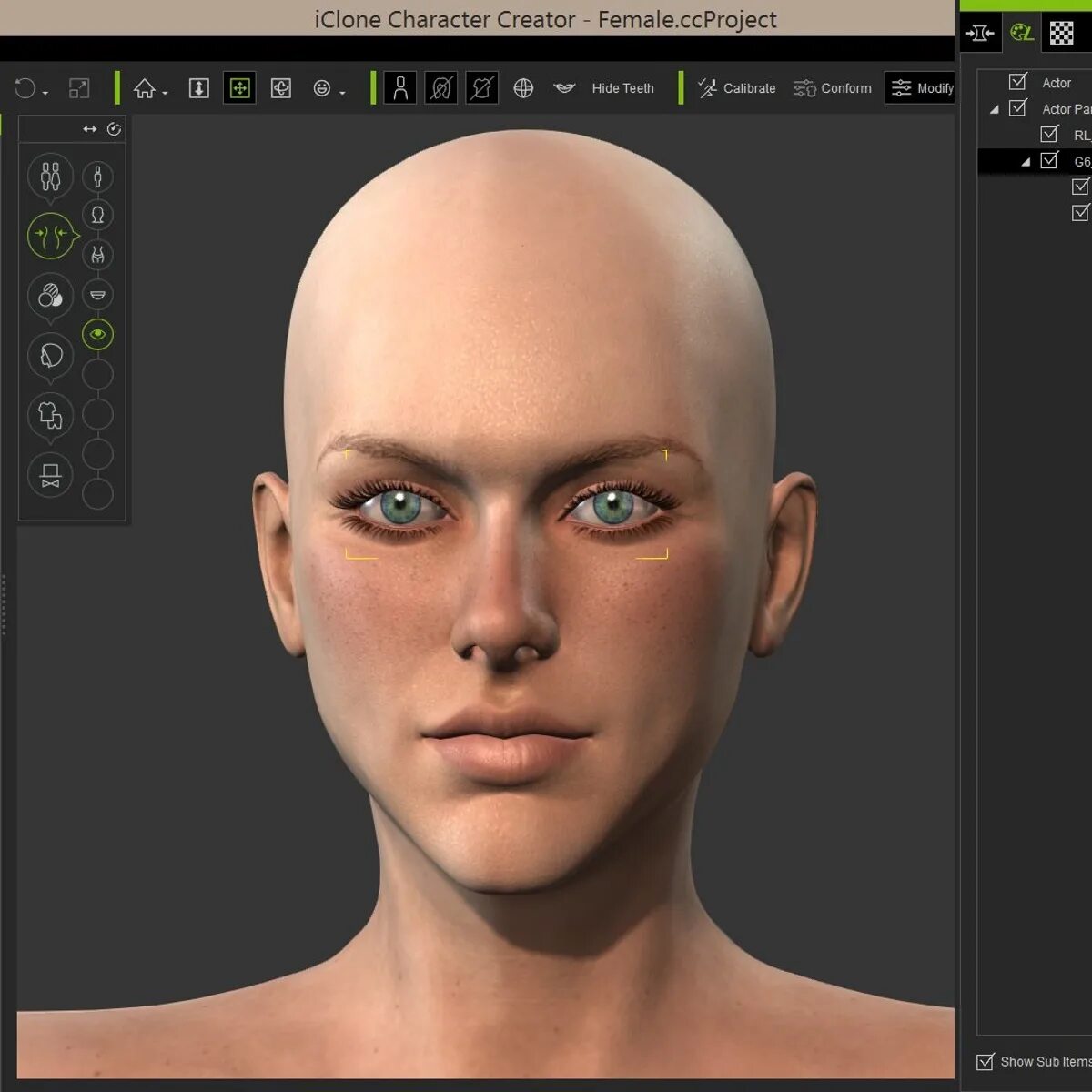Select the vertical zoom camera tool

(x=198, y=88)
